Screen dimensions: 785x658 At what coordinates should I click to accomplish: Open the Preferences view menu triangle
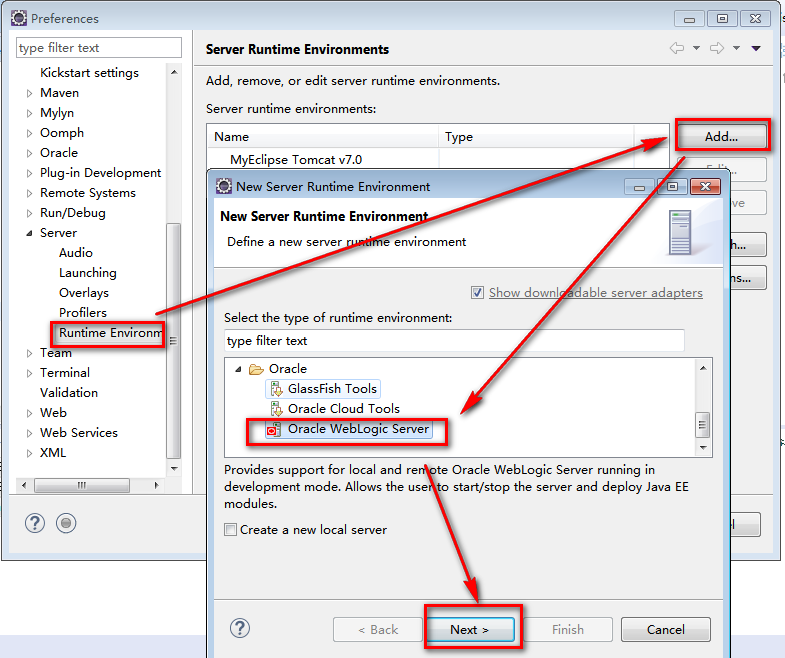756,48
